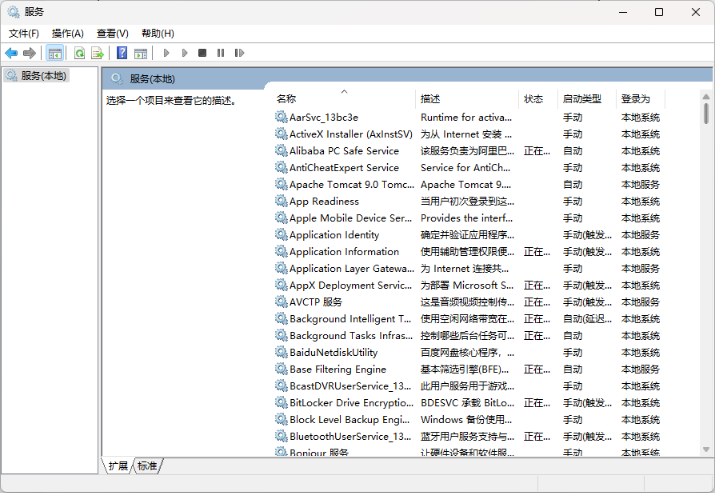715x493 pixels.
Task: Open the 帮助(H) menu
Action: point(157,34)
